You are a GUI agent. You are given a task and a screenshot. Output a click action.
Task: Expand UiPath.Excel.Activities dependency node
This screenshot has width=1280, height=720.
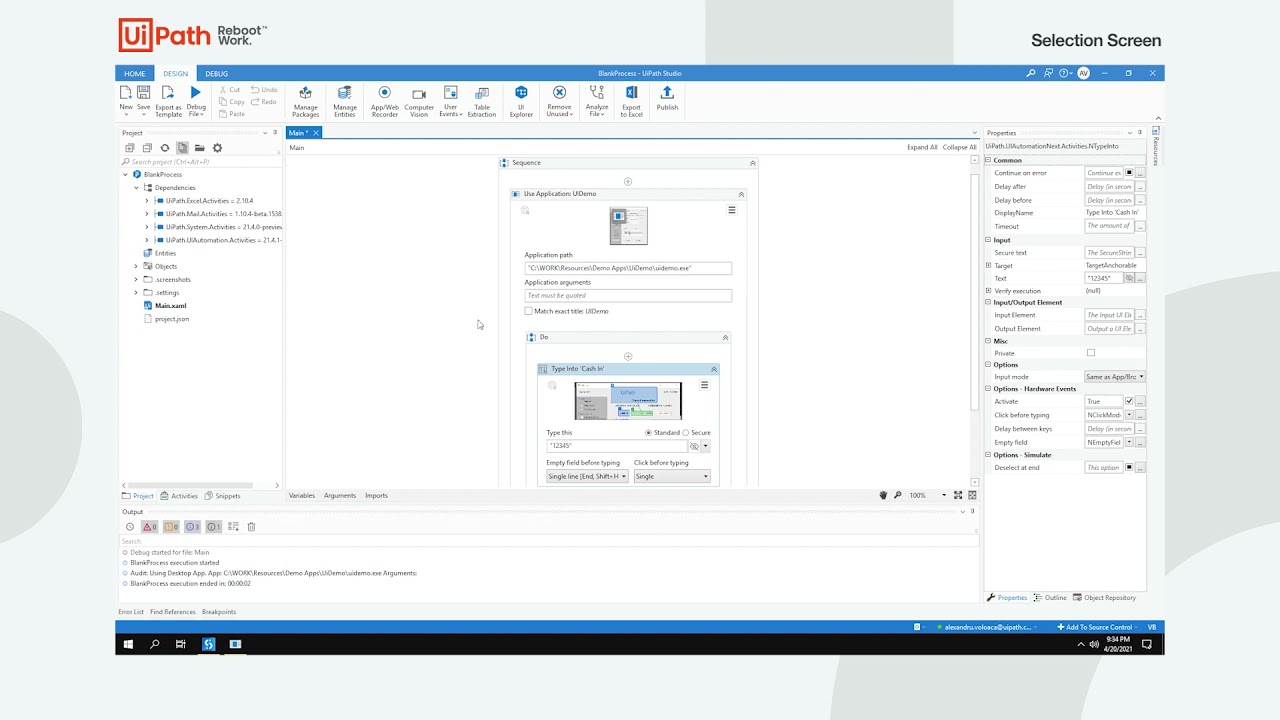pyautogui.click(x=147, y=201)
